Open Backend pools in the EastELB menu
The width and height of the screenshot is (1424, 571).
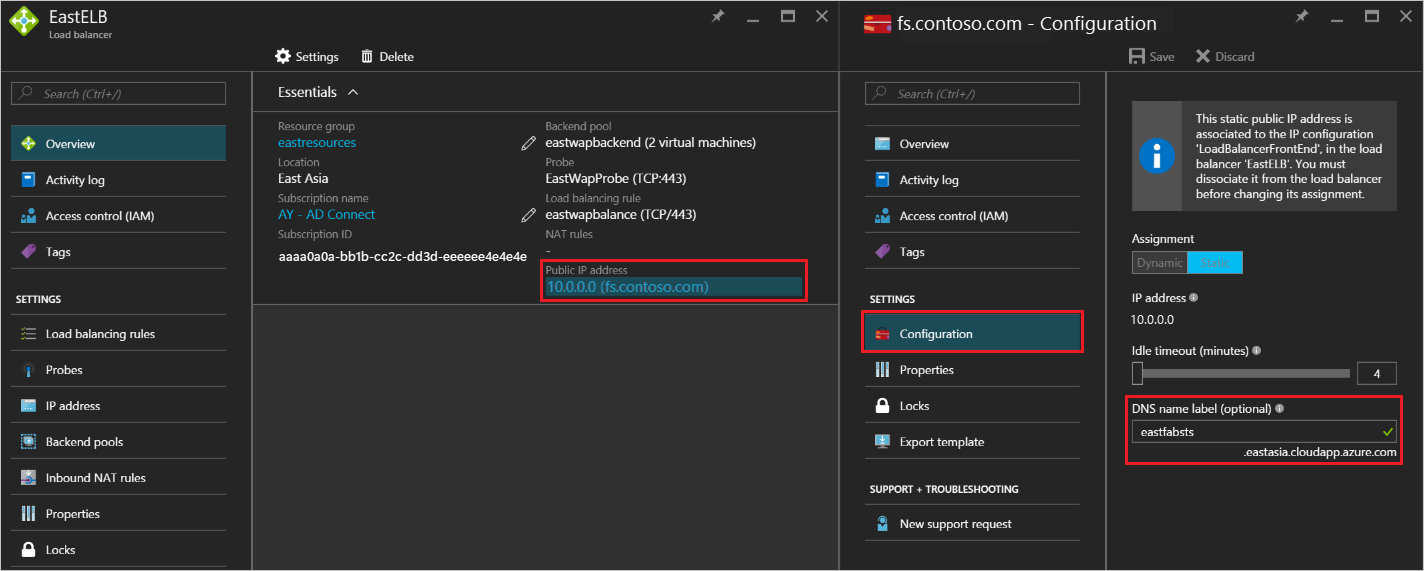point(118,442)
